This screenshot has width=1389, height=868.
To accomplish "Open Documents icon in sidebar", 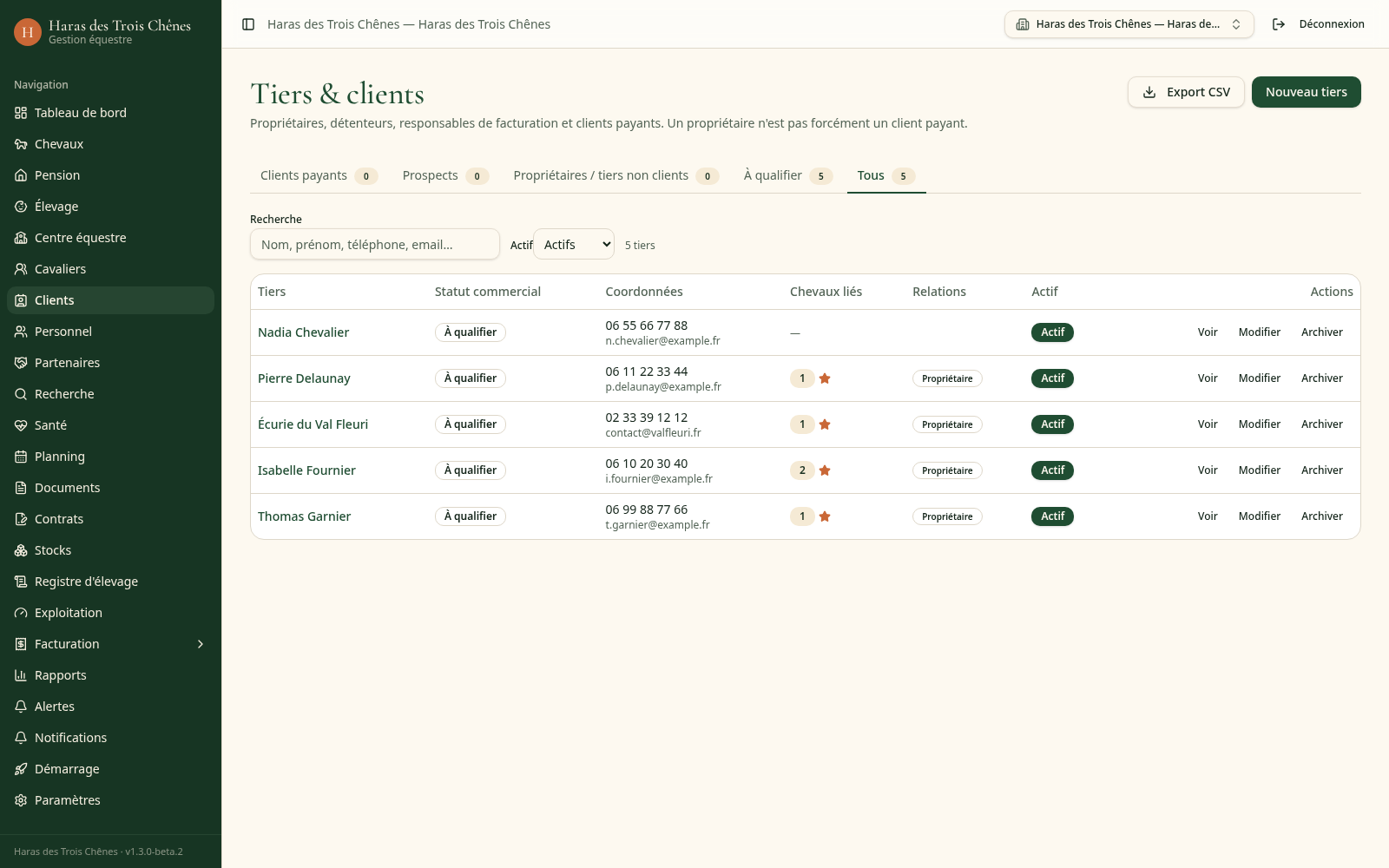I will point(21,488).
